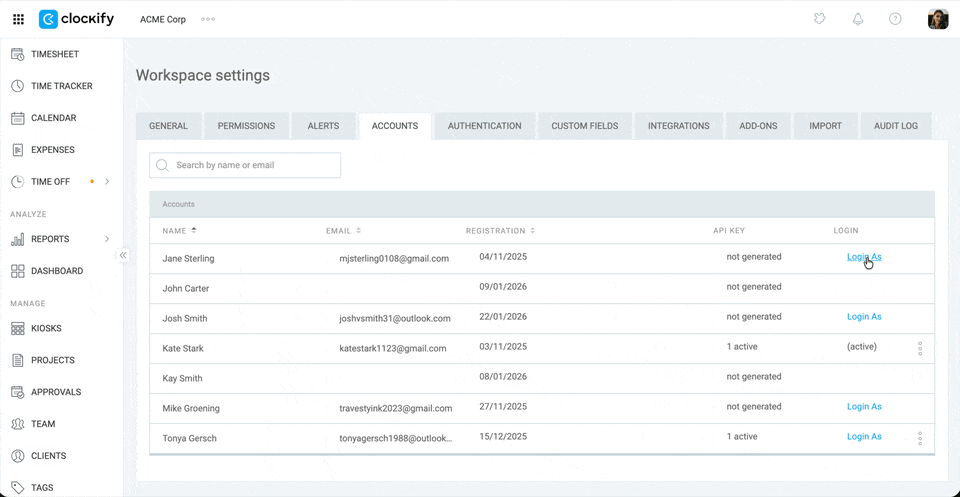
Task: Open Timesheet from the sidebar
Action: (x=54, y=54)
